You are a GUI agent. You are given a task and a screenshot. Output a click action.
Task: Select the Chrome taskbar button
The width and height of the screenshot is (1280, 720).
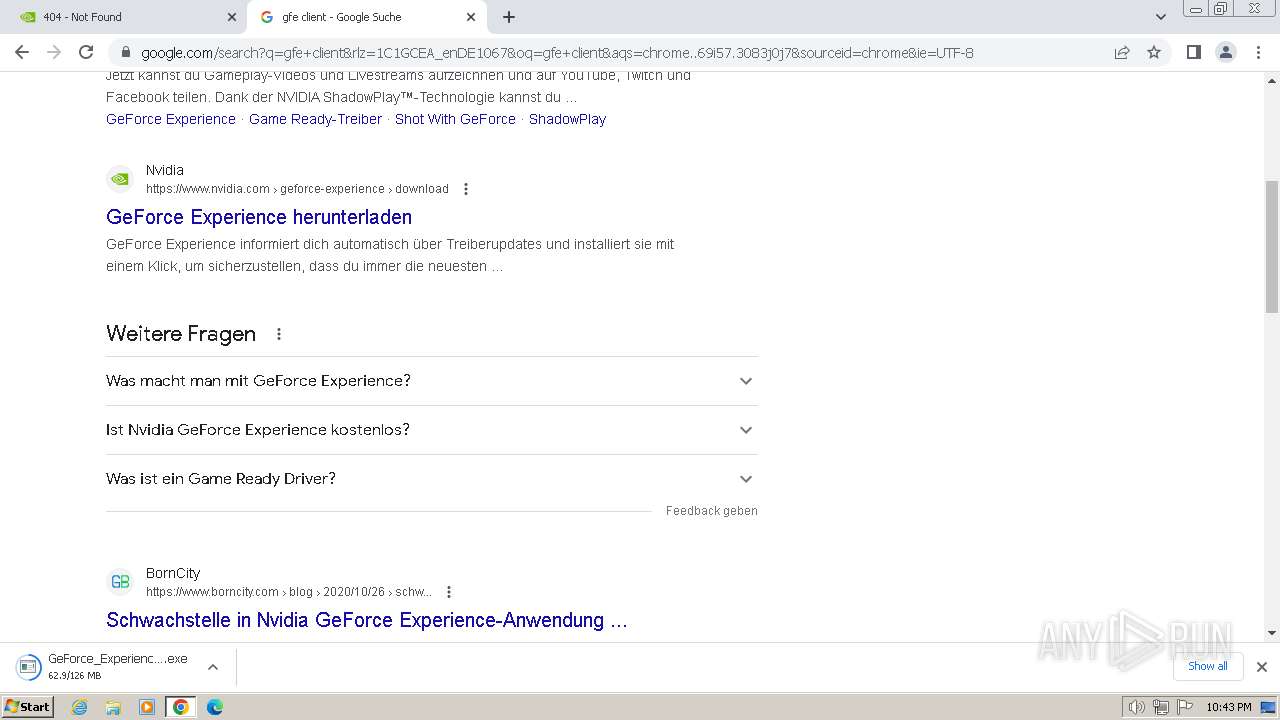coord(181,707)
